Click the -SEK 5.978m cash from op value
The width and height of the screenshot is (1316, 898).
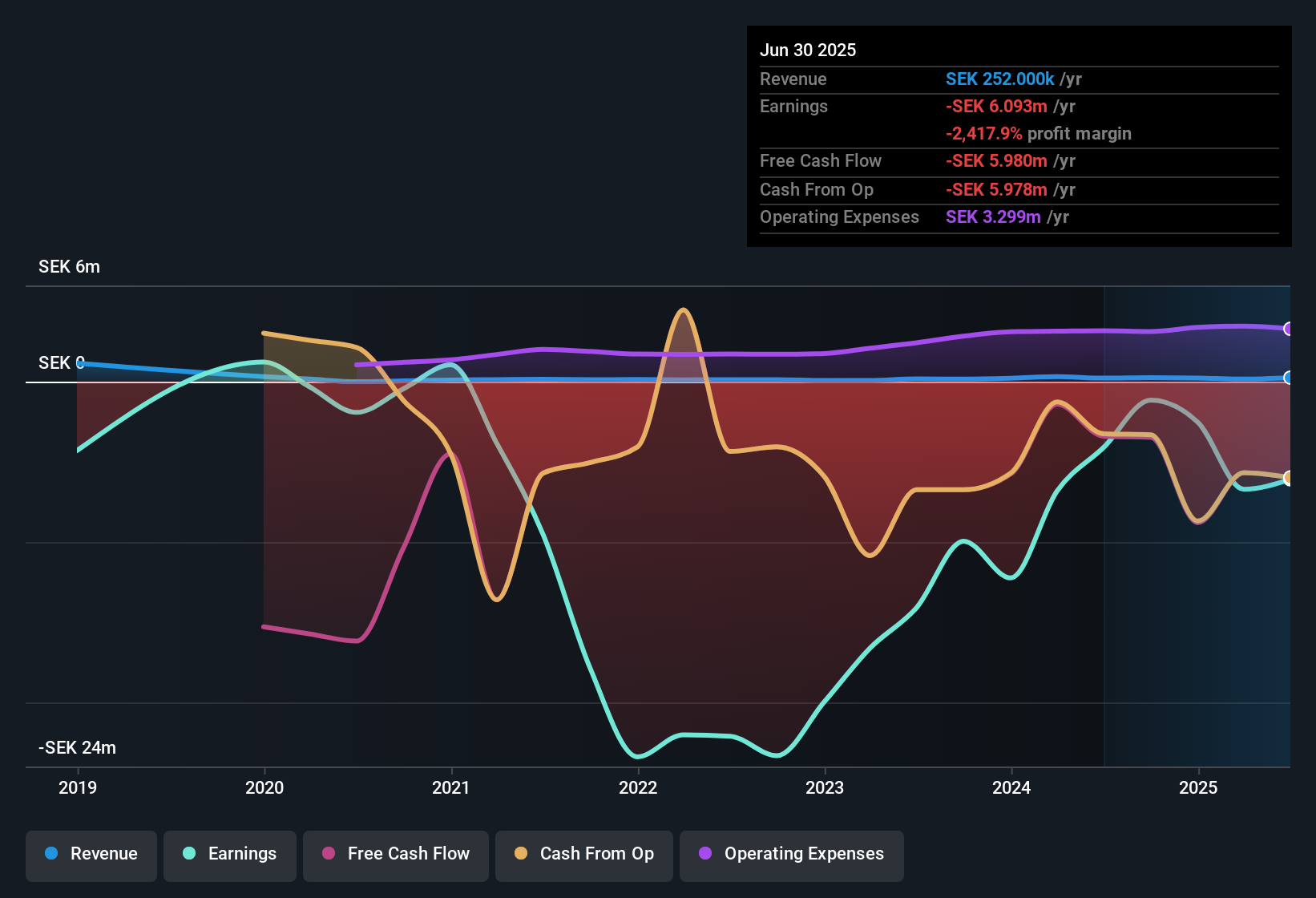pyautogui.click(x=996, y=189)
